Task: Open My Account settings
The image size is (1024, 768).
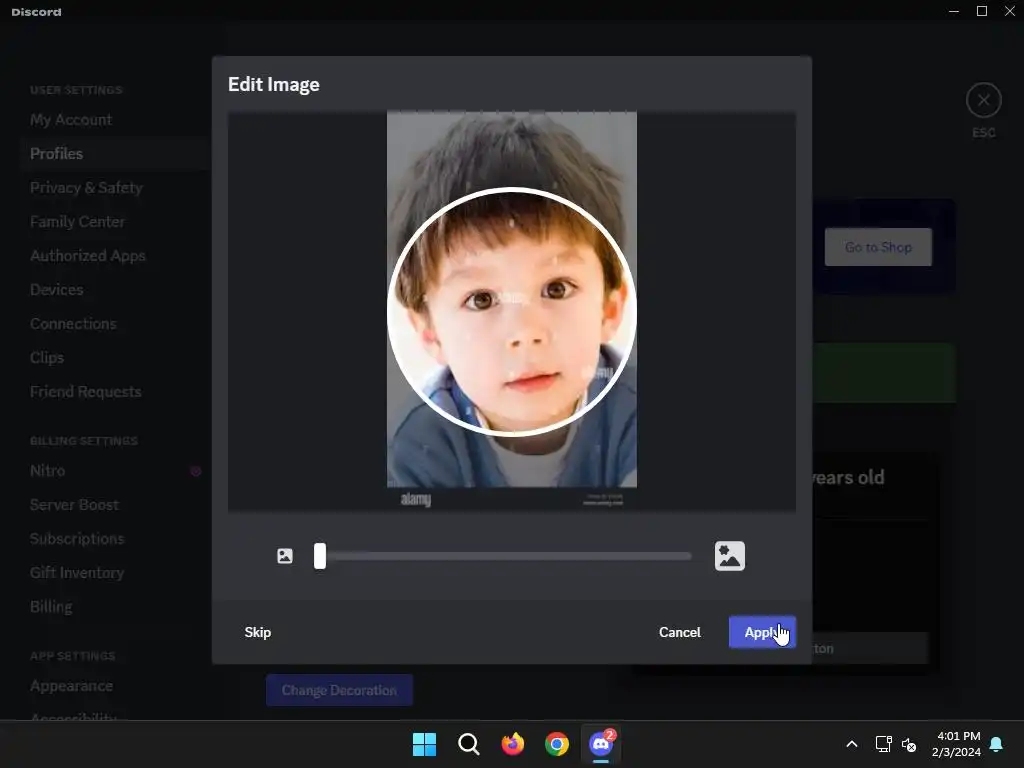Action: point(71,120)
